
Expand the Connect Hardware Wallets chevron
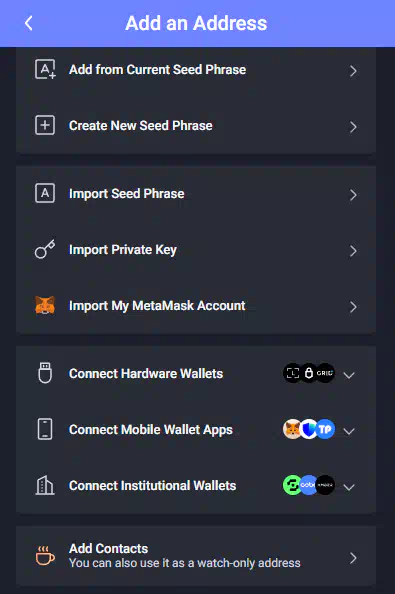(x=349, y=375)
